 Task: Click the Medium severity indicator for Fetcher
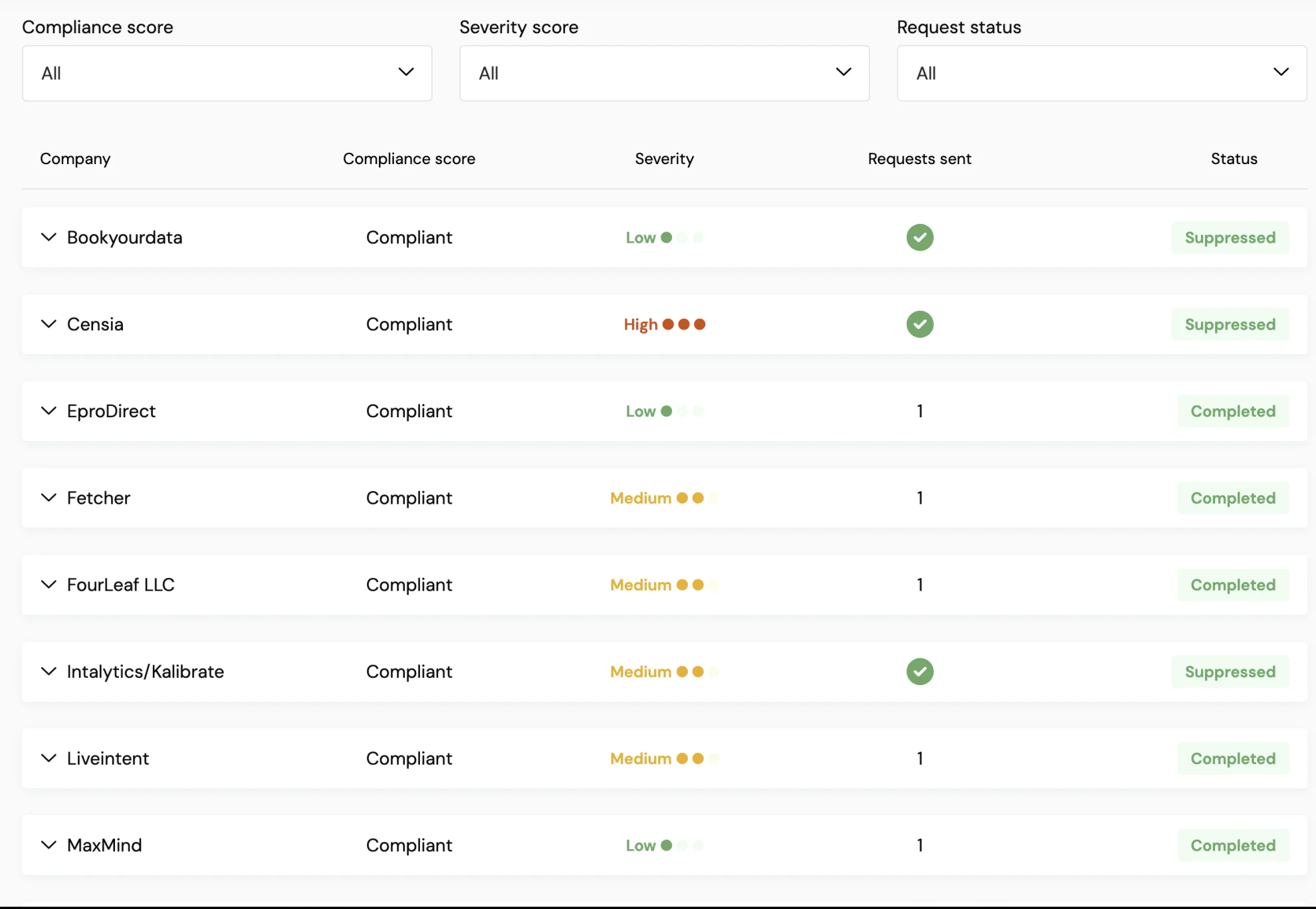664,498
